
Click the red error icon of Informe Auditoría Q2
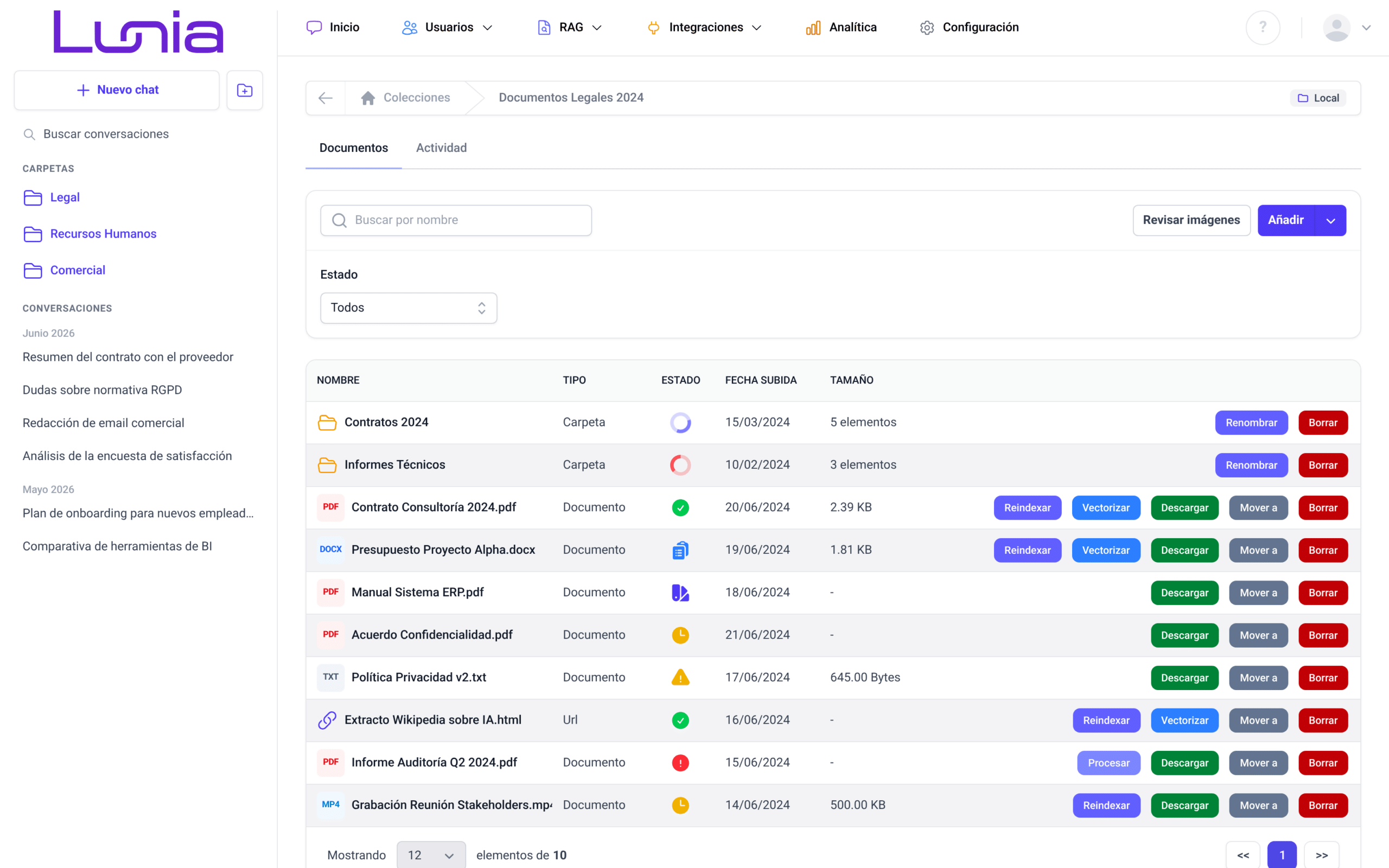pos(680,762)
